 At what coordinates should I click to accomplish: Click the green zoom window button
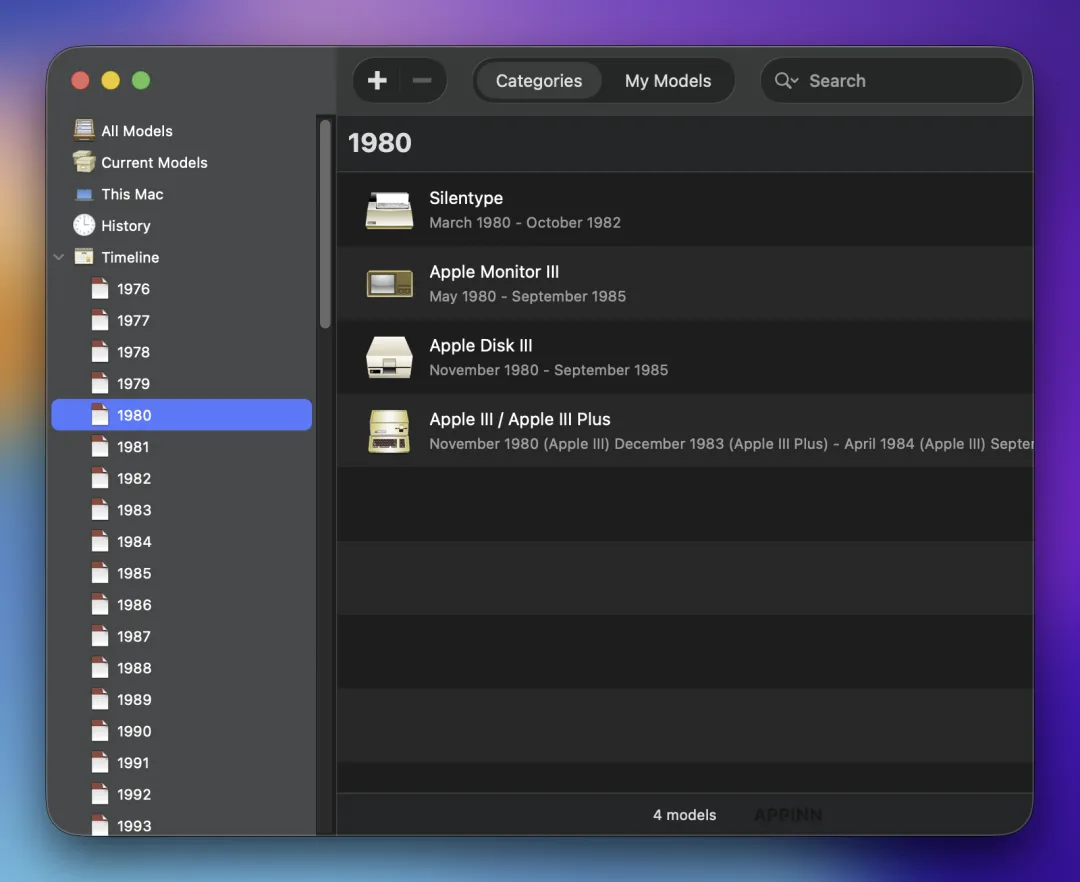pos(141,81)
